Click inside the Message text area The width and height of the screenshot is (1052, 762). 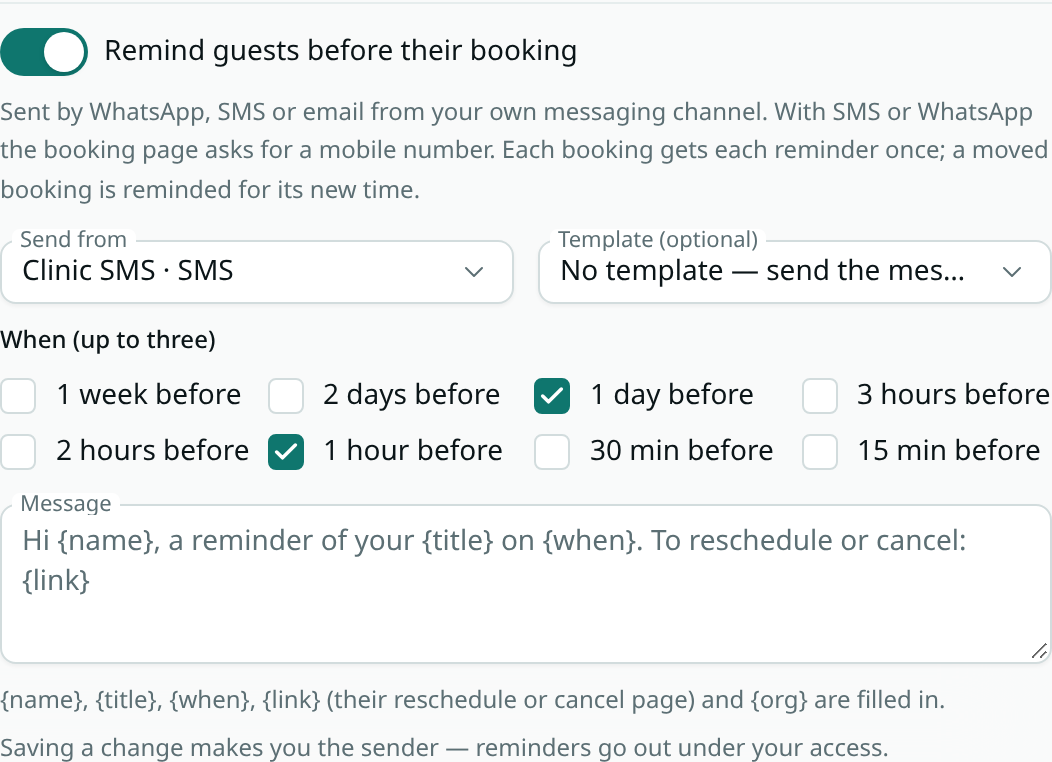coord(526,584)
